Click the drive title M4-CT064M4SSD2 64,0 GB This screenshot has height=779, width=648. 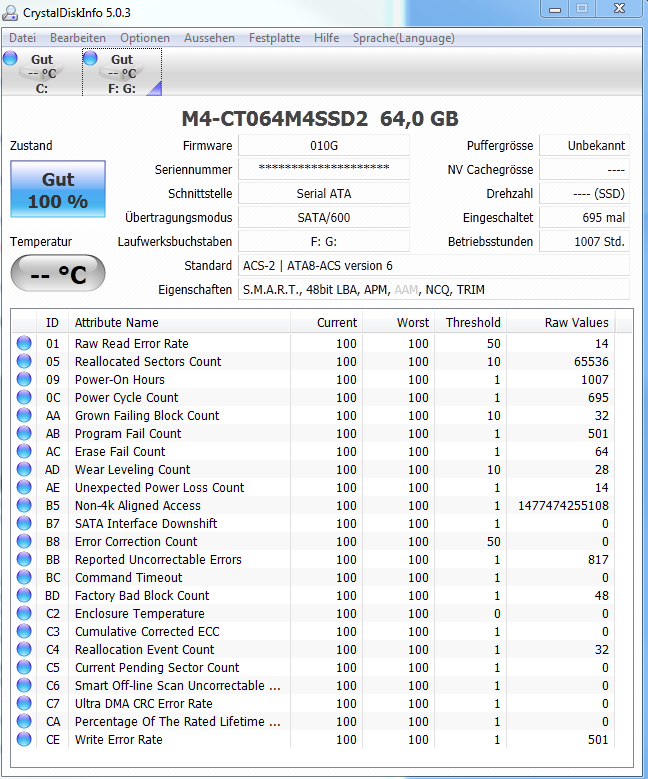(x=320, y=118)
